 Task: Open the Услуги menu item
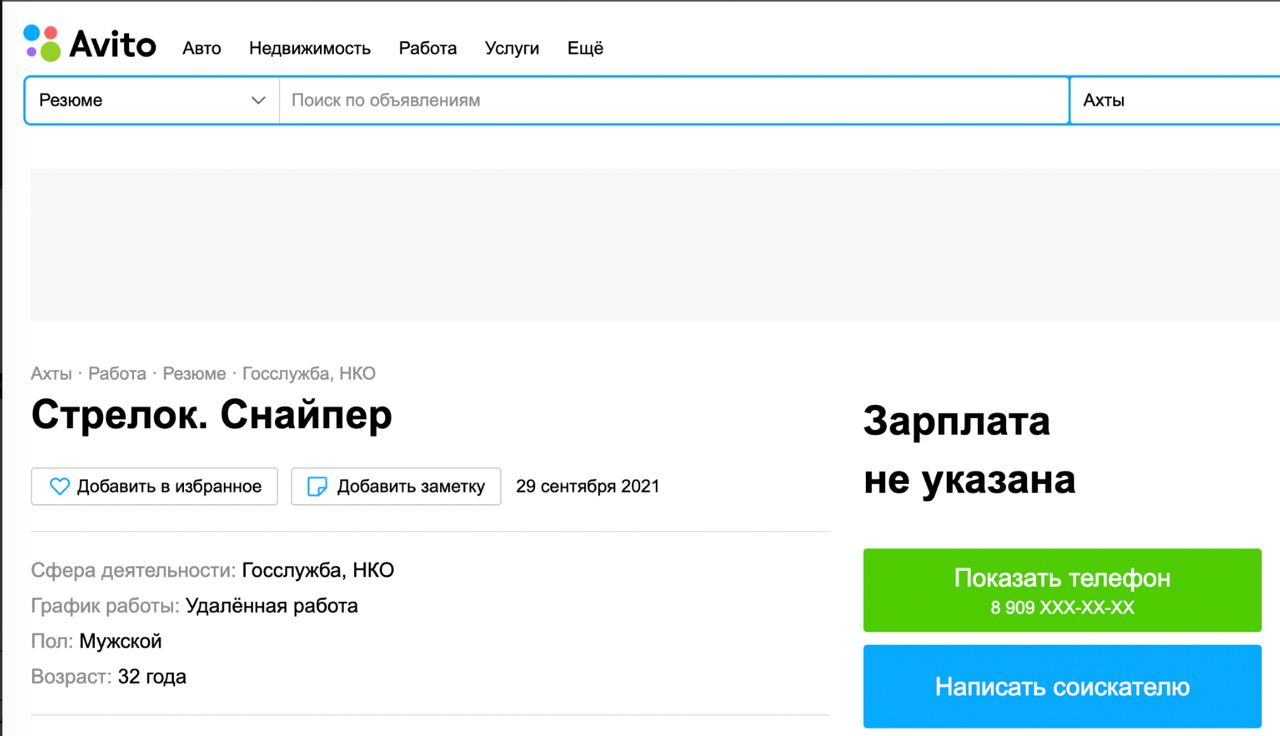pos(512,48)
